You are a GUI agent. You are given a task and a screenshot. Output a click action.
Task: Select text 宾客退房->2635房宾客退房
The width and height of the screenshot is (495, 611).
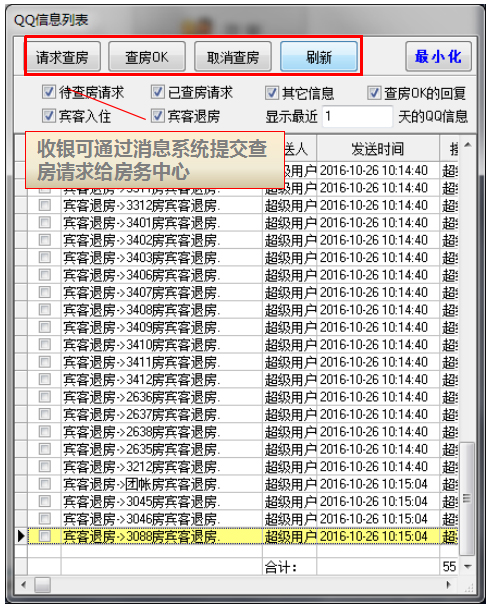[141, 449]
